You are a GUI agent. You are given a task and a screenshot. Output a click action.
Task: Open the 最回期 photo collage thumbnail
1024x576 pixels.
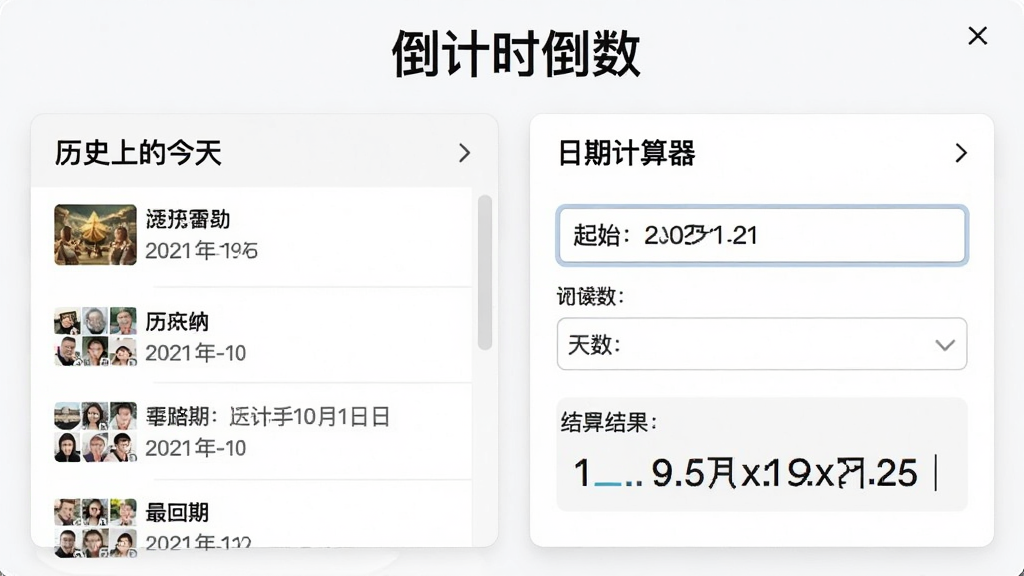(95, 528)
